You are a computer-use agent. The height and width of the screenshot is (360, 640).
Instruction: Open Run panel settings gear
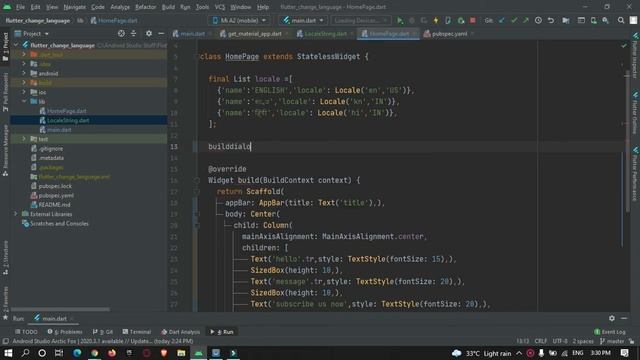point(612,318)
